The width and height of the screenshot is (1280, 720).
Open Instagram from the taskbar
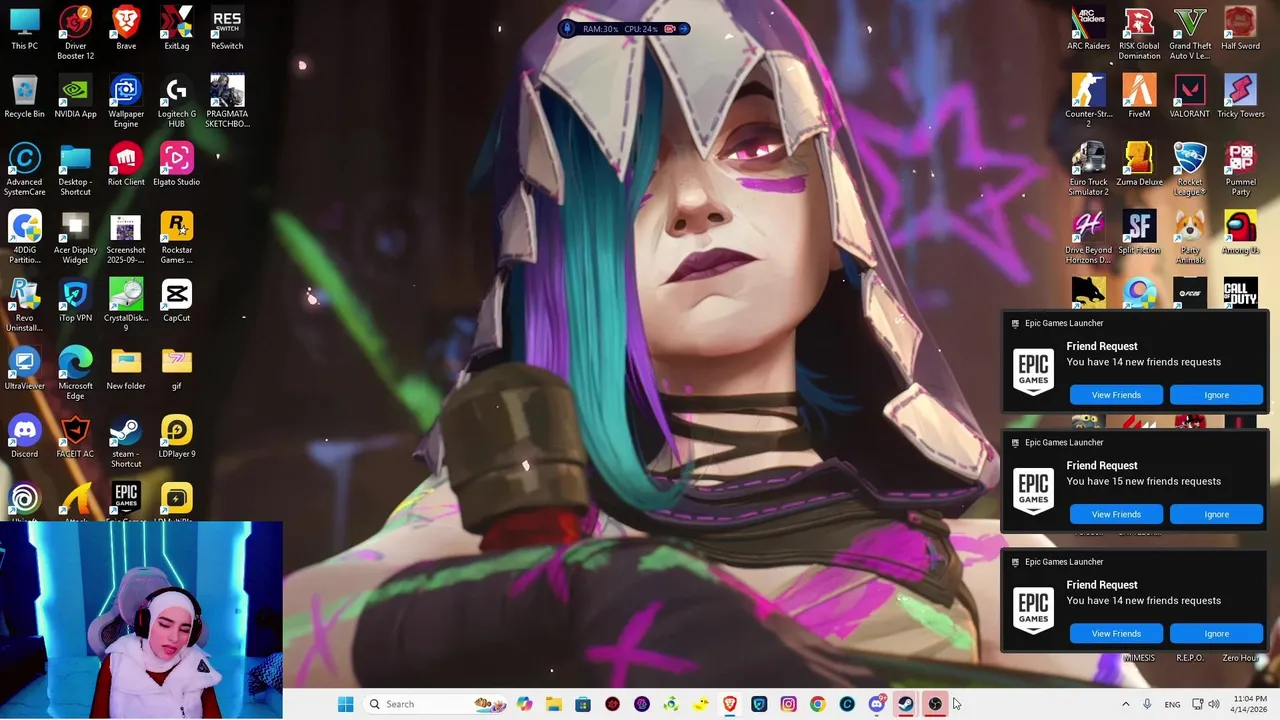point(788,704)
